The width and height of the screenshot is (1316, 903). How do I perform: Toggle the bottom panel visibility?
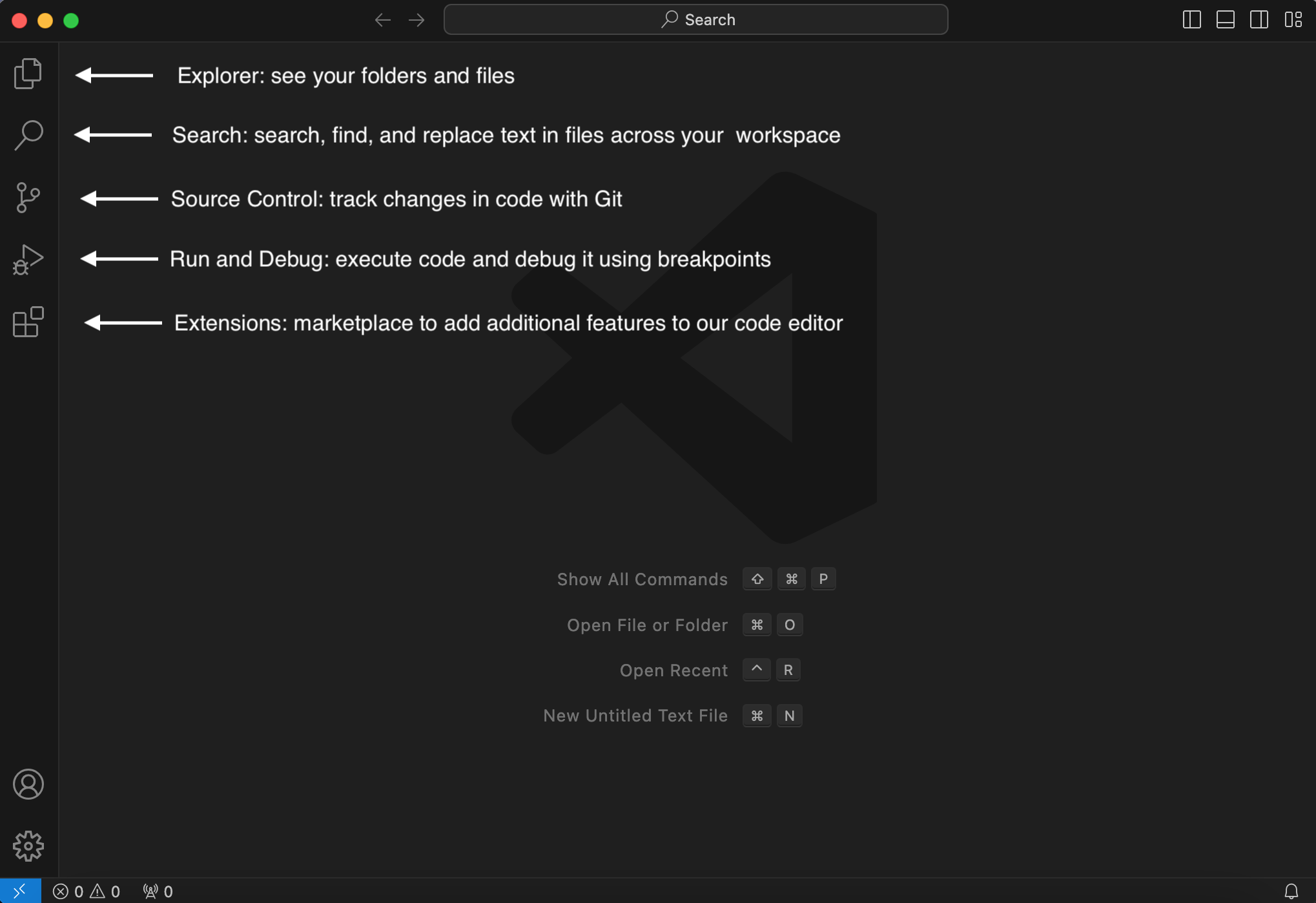pos(1225,20)
